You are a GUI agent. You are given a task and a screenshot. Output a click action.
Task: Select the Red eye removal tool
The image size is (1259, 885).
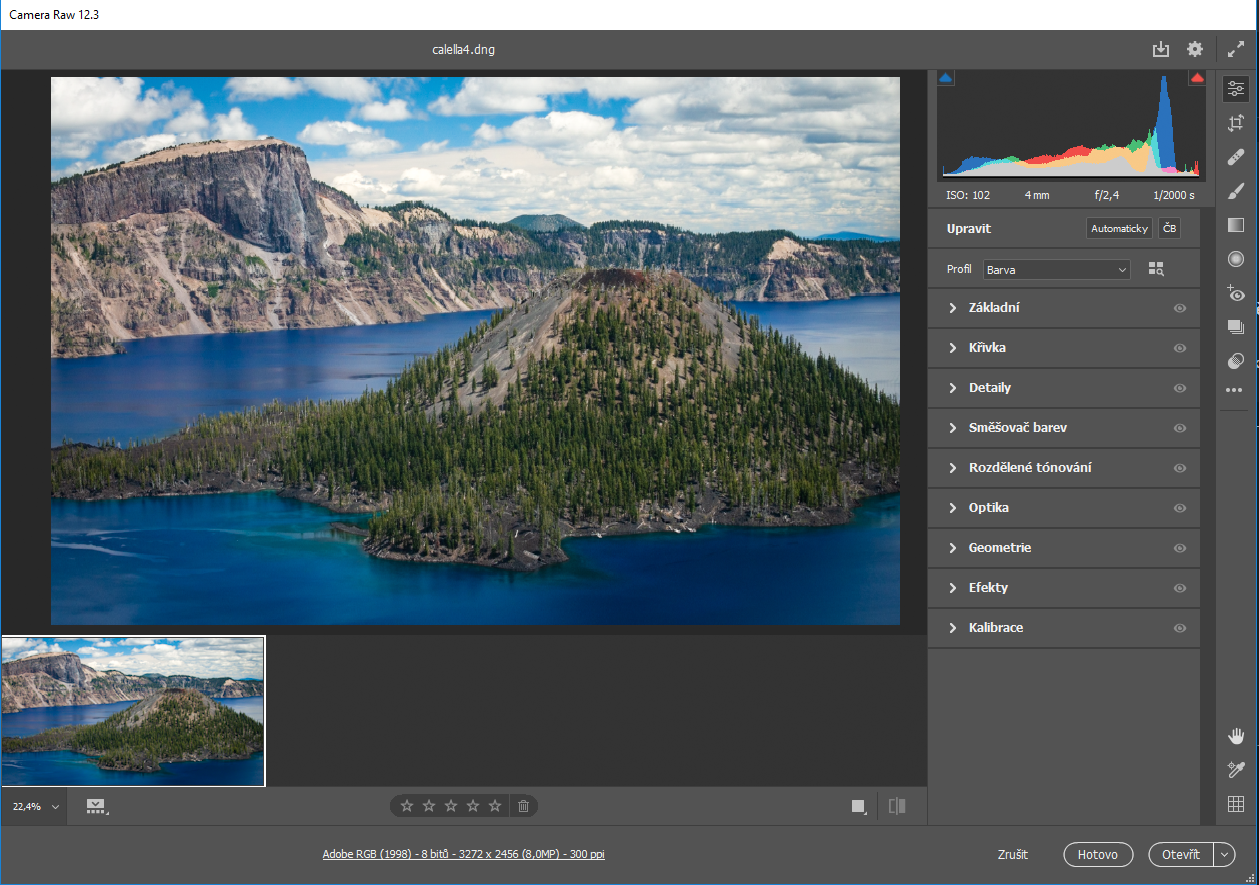1236,293
